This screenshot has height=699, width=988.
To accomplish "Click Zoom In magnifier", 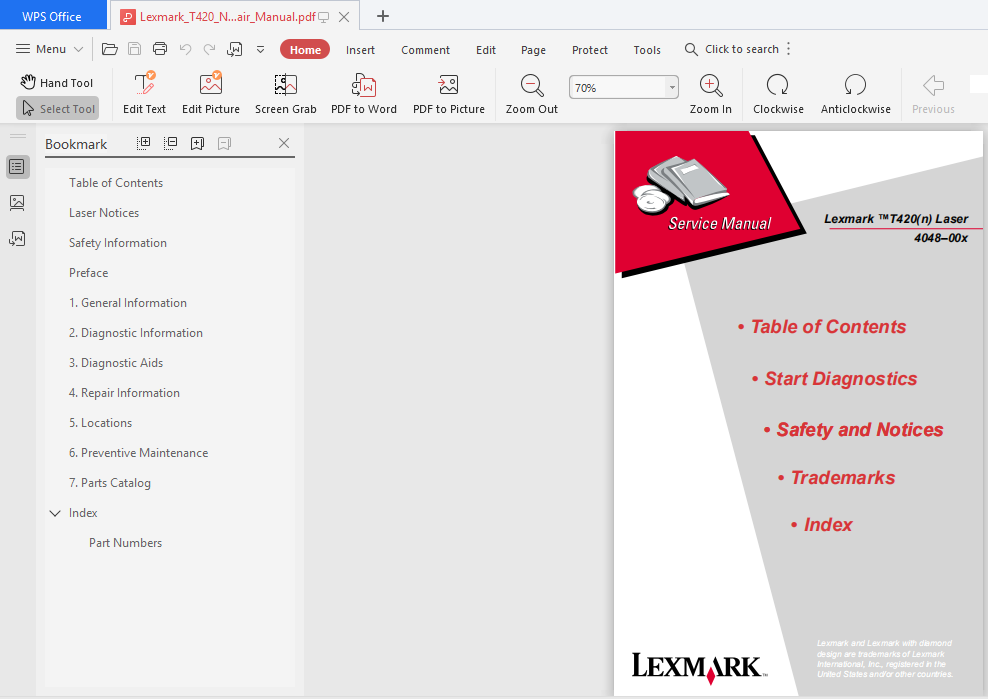I will pyautogui.click(x=710, y=93).
